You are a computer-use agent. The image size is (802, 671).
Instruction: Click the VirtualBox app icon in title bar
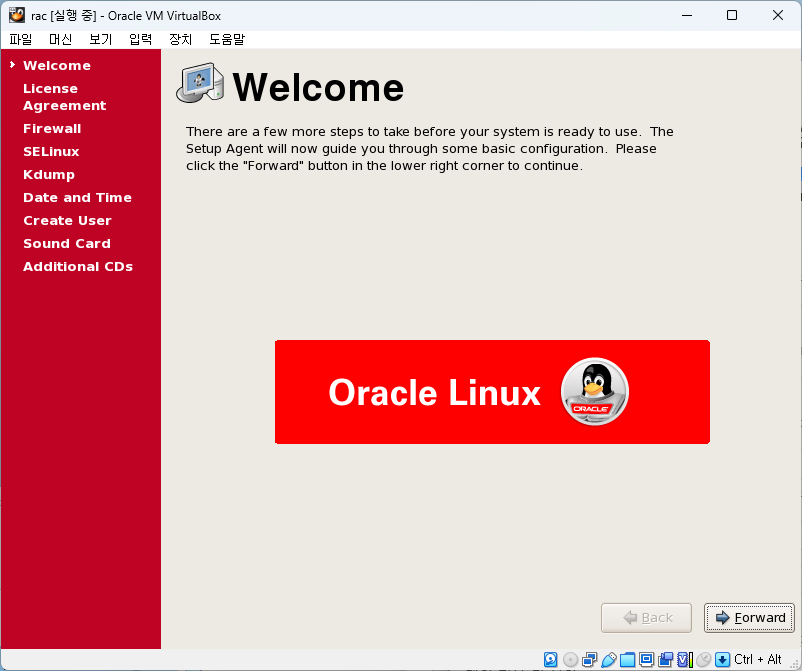click(17, 15)
